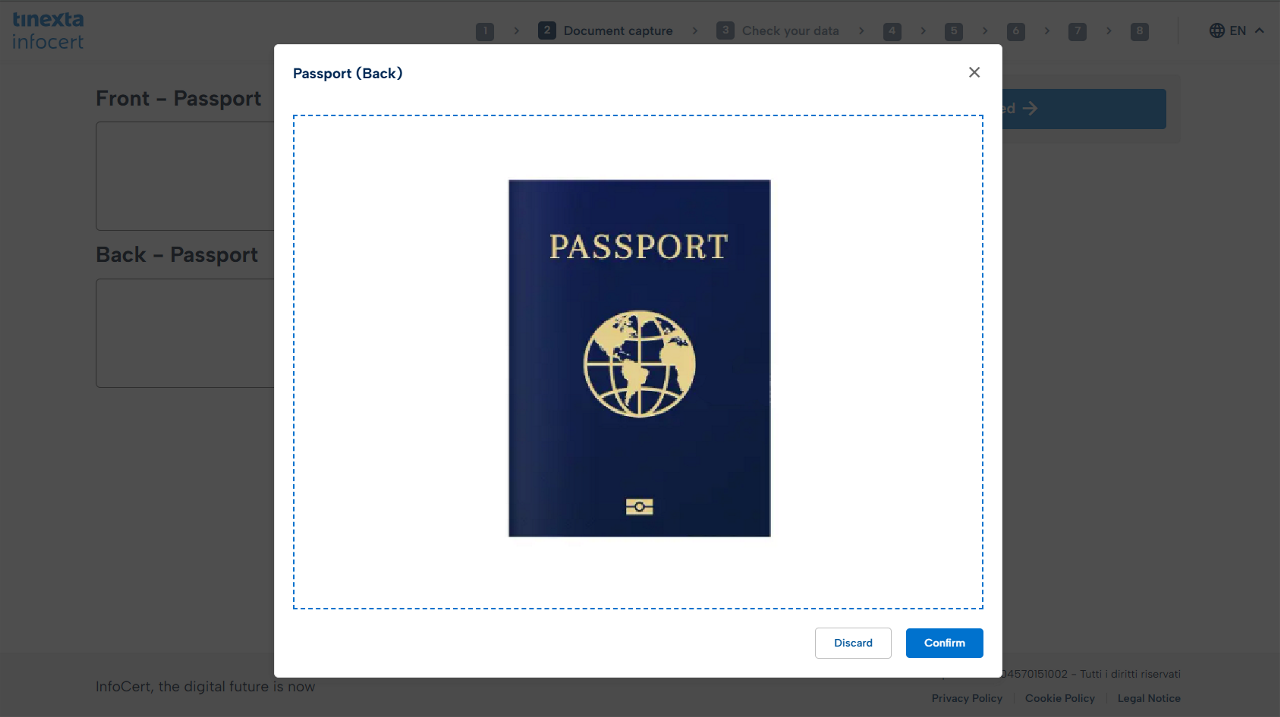Select the Check your data step
The width and height of the screenshot is (1280, 717).
pos(778,31)
